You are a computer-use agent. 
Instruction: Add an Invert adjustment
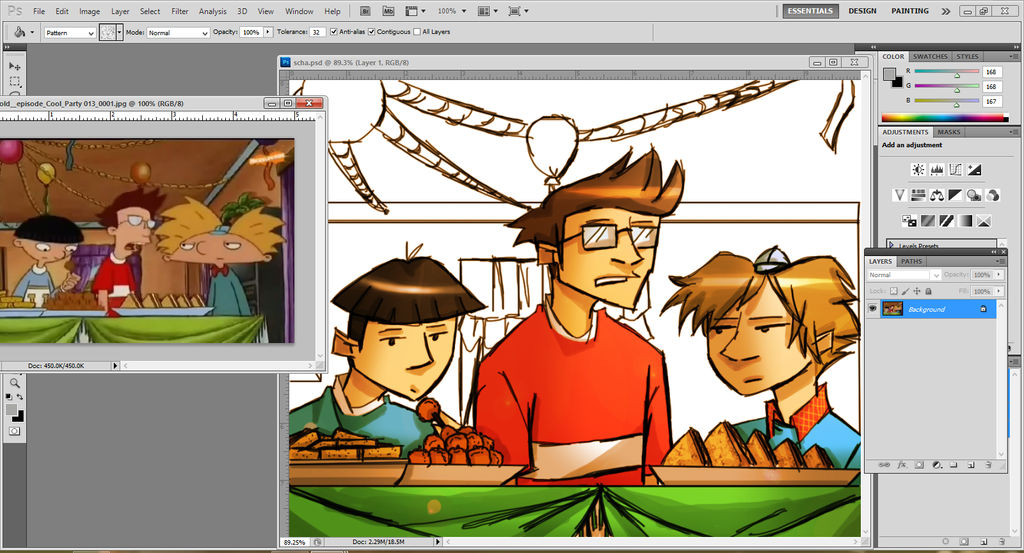coord(909,221)
